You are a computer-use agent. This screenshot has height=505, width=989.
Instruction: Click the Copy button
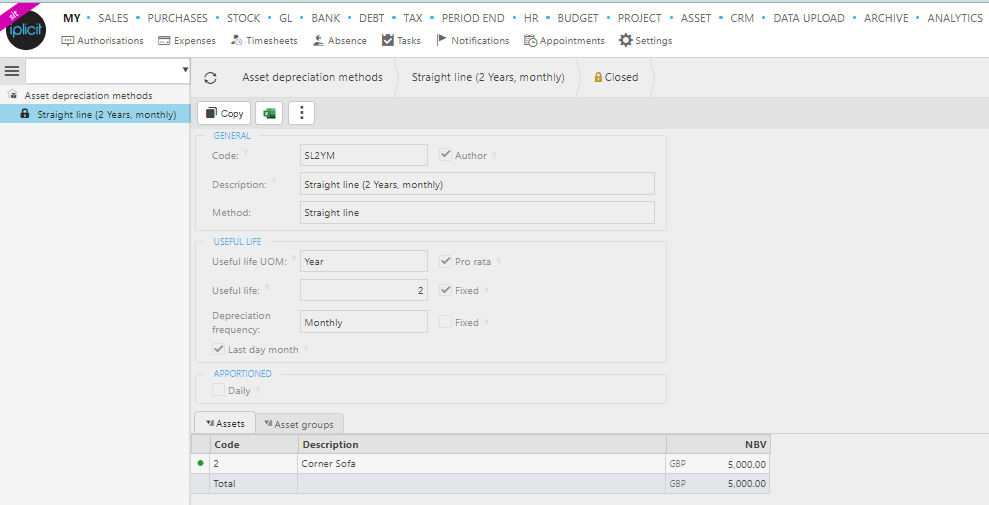224,113
